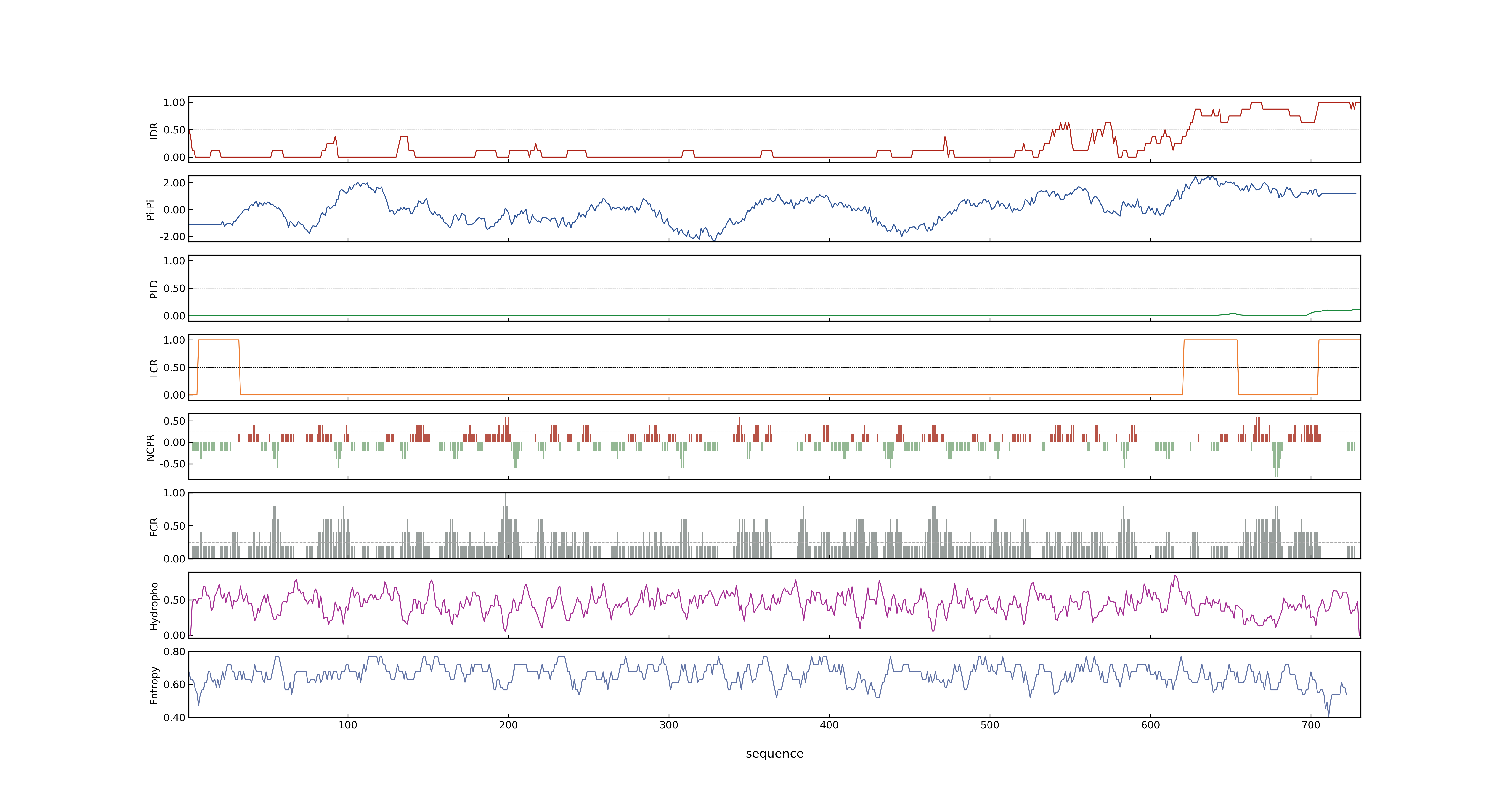Click the 2.00 tick on Pi-Pi axis
Viewport: 1512px width, 806px height.
[174, 183]
